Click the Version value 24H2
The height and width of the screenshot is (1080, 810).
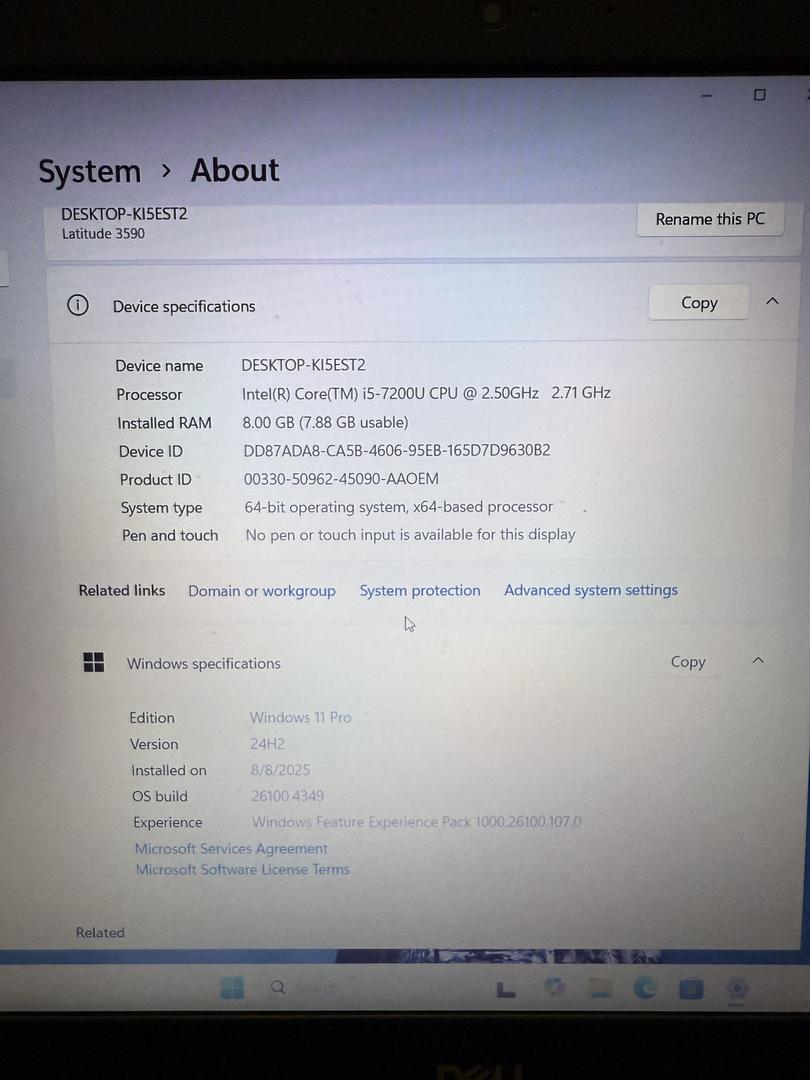tap(267, 744)
